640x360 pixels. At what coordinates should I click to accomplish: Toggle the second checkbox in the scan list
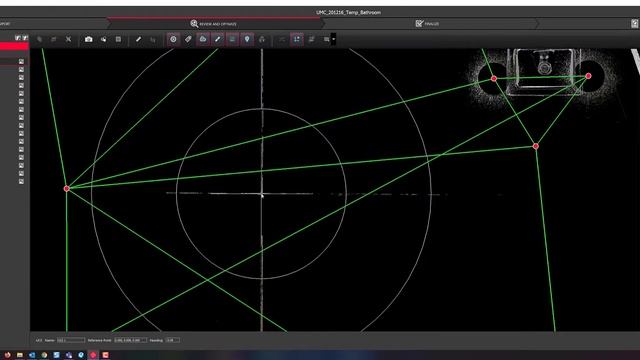21,69
